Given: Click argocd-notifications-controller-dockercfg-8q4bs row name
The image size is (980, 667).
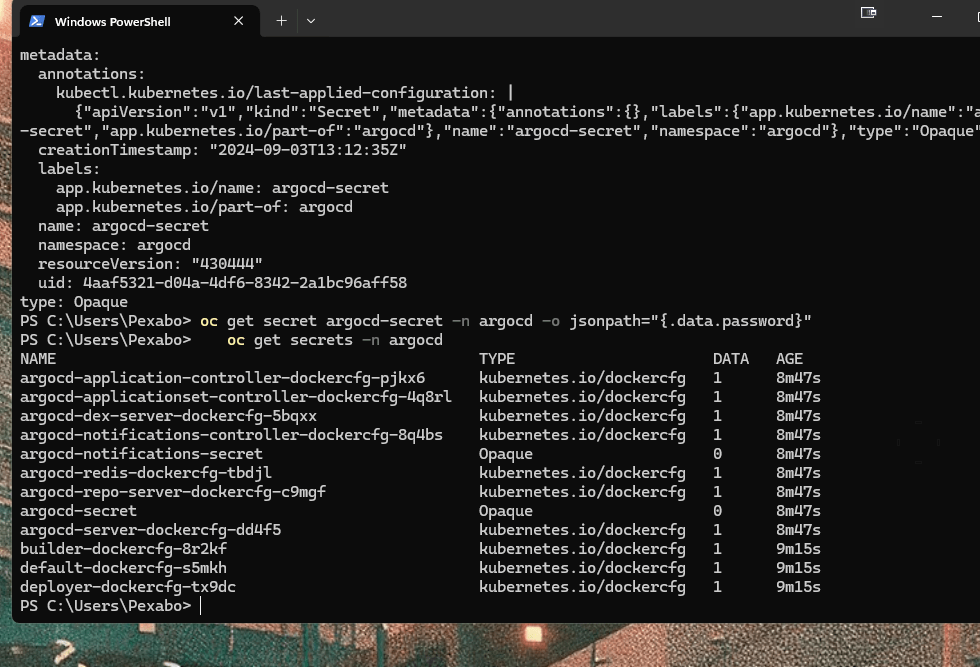Looking at the screenshot, I should [231, 435].
